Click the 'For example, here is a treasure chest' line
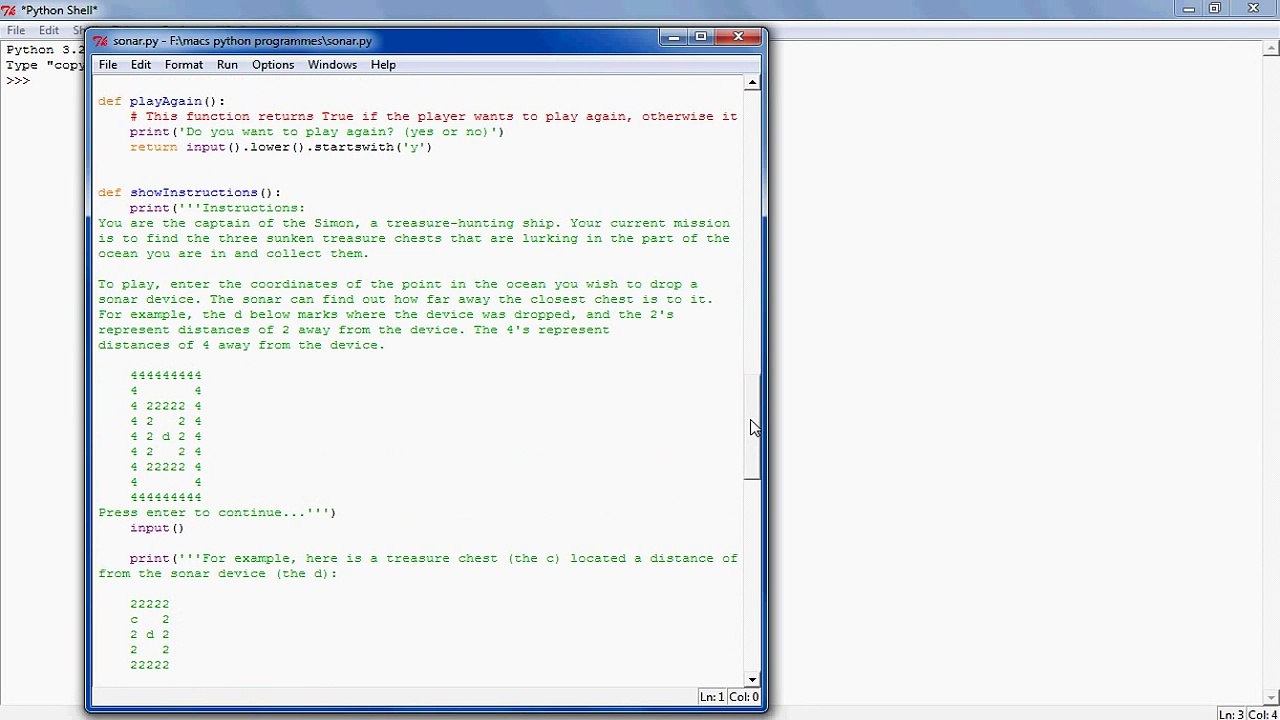The height and width of the screenshot is (720, 1280). point(434,558)
